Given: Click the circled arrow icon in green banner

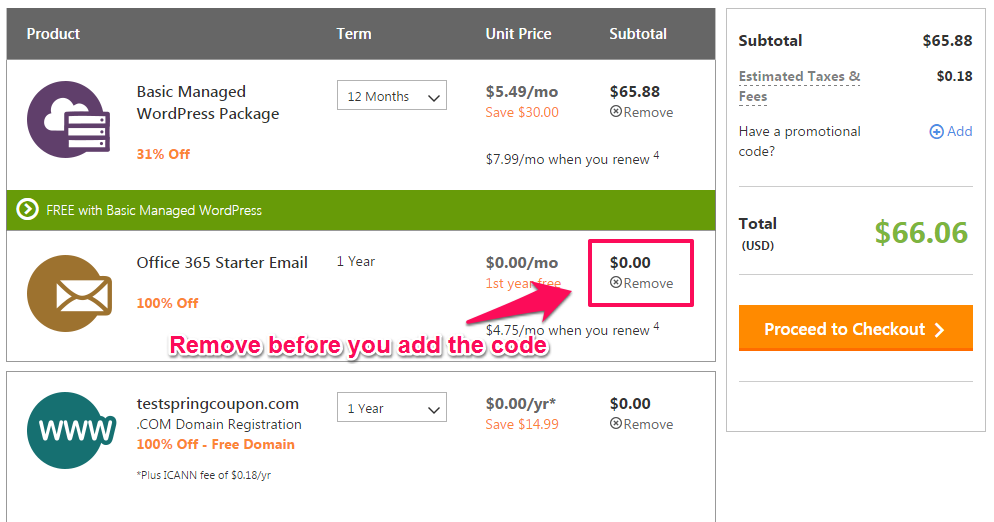Looking at the screenshot, I should 27,209.
